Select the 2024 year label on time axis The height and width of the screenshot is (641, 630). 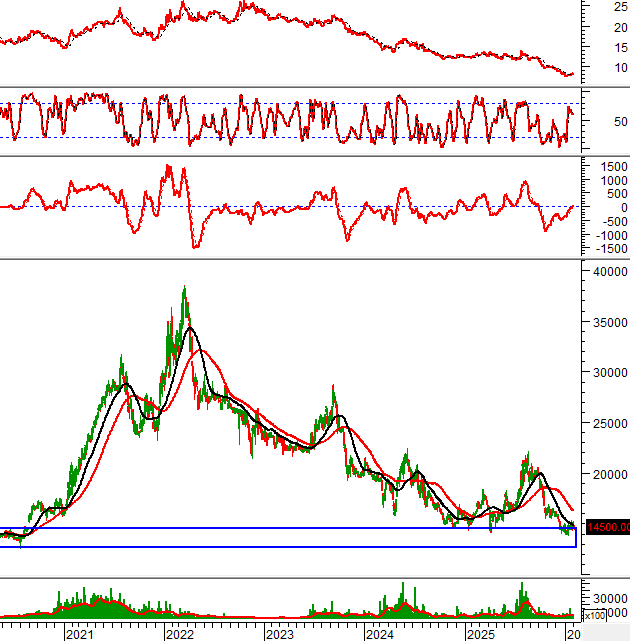click(x=379, y=634)
